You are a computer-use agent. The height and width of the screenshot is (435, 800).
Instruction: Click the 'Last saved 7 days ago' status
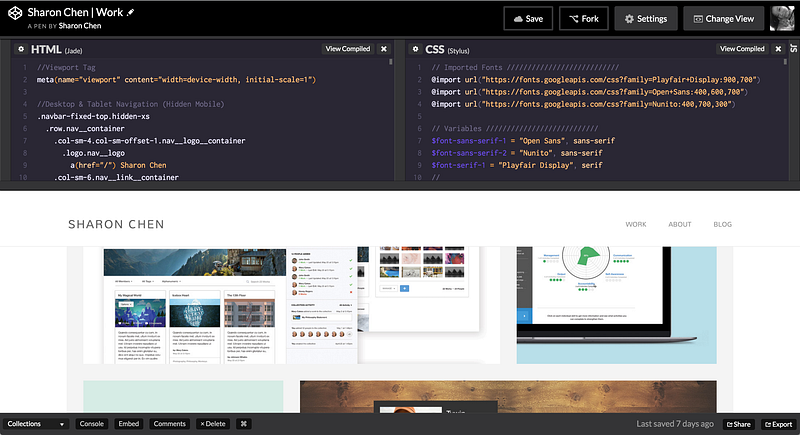[674, 424]
